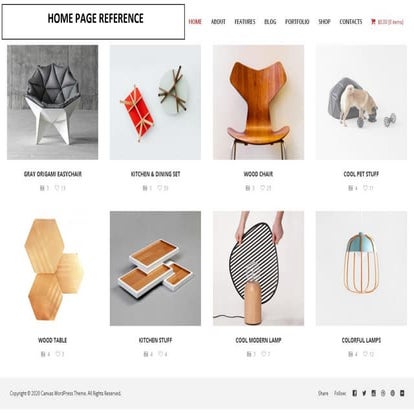Viewport: 414px width, 414px height.
Task: Click image count icon under Wood Table
Action: click(x=43, y=354)
